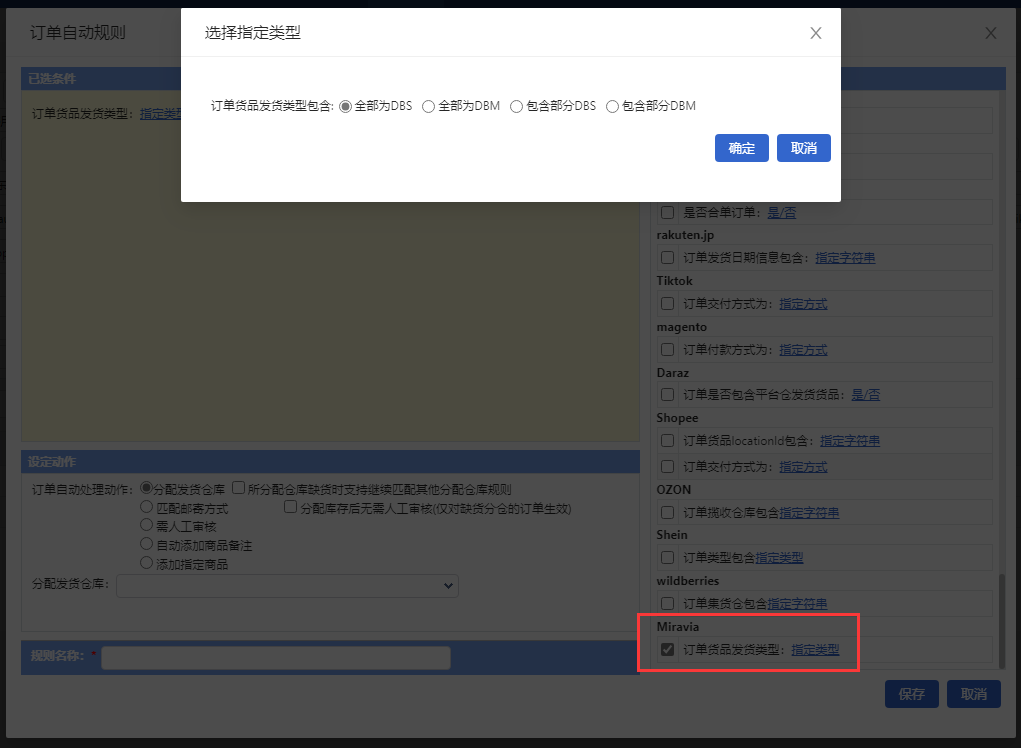This screenshot has height=748, width=1021.
Task: Open 指定方式 link under Tiktok
Action: click(x=804, y=304)
